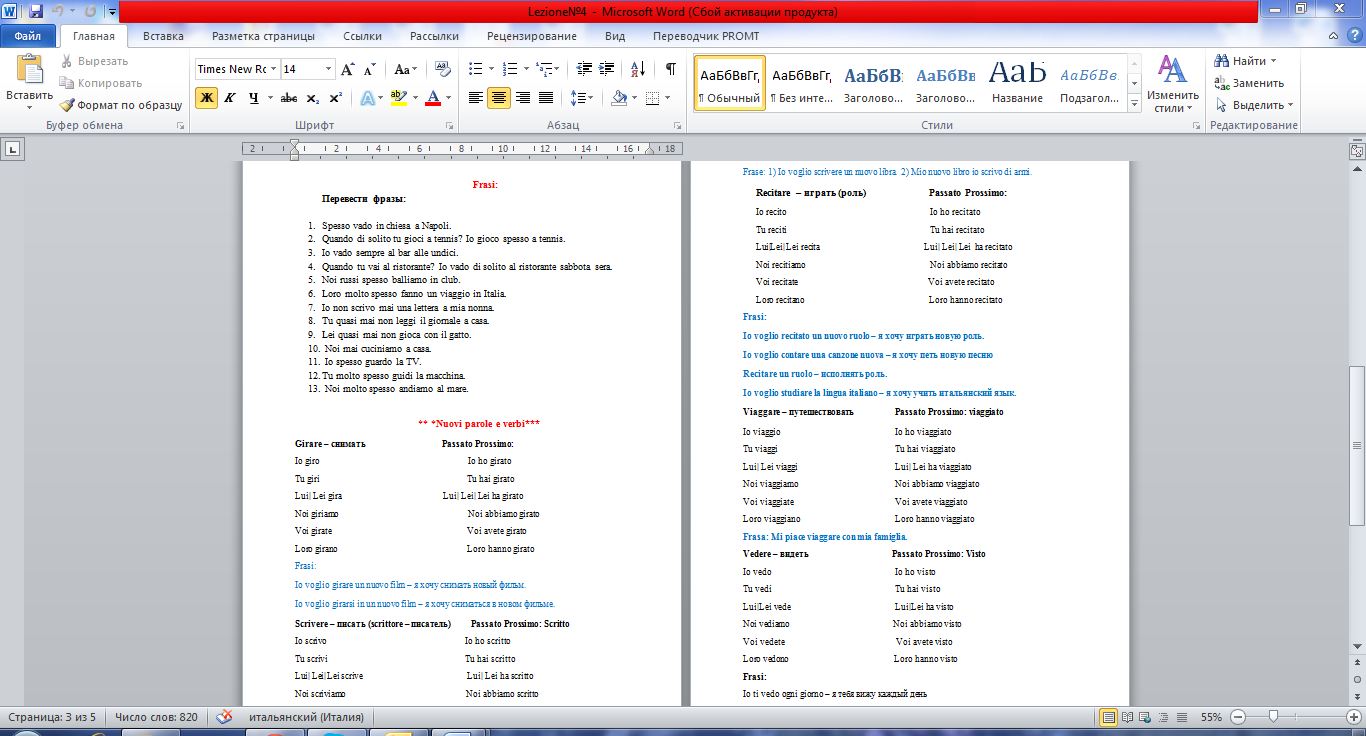1366x736 pixels.
Task: Click the Undo arrow in quick access toolbar
Action: (58, 12)
